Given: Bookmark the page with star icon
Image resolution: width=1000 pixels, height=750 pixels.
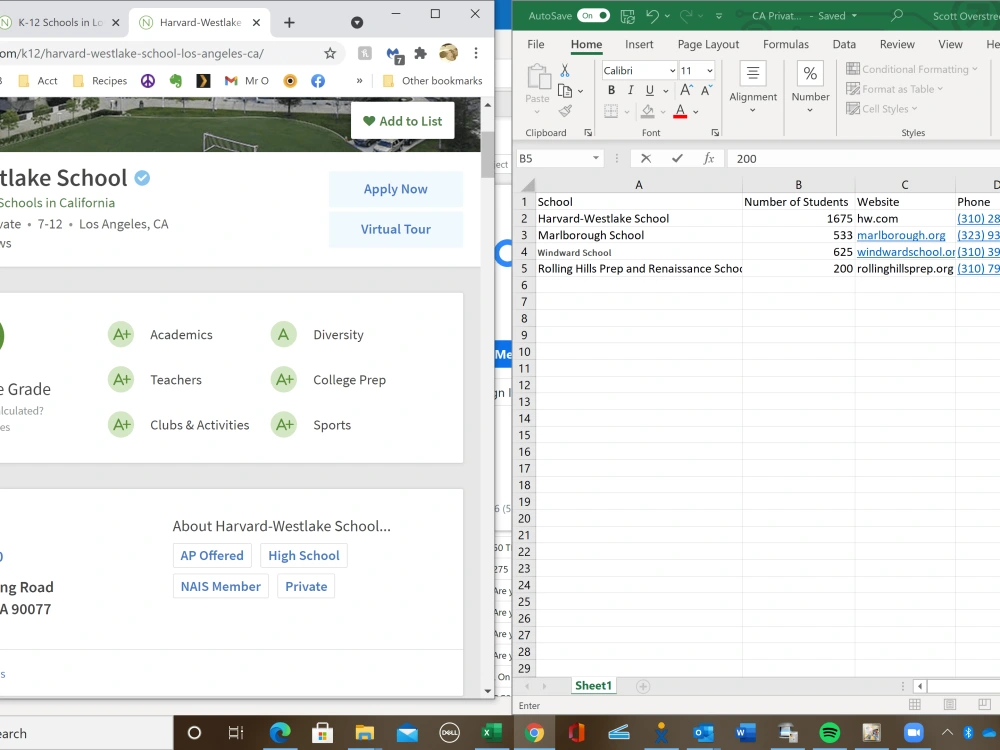Looking at the screenshot, I should (330, 54).
